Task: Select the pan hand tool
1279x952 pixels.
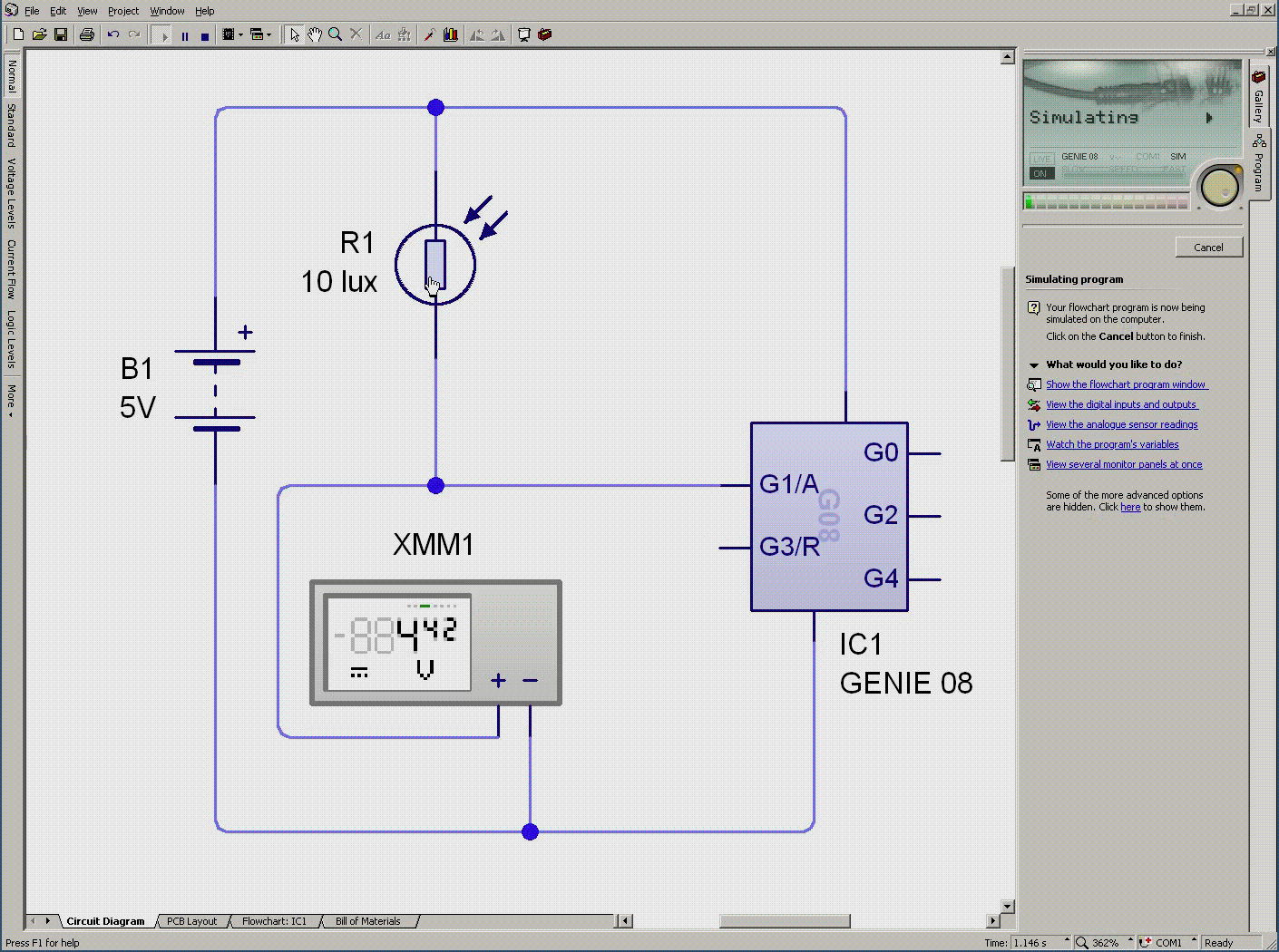Action: click(x=315, y=34)
